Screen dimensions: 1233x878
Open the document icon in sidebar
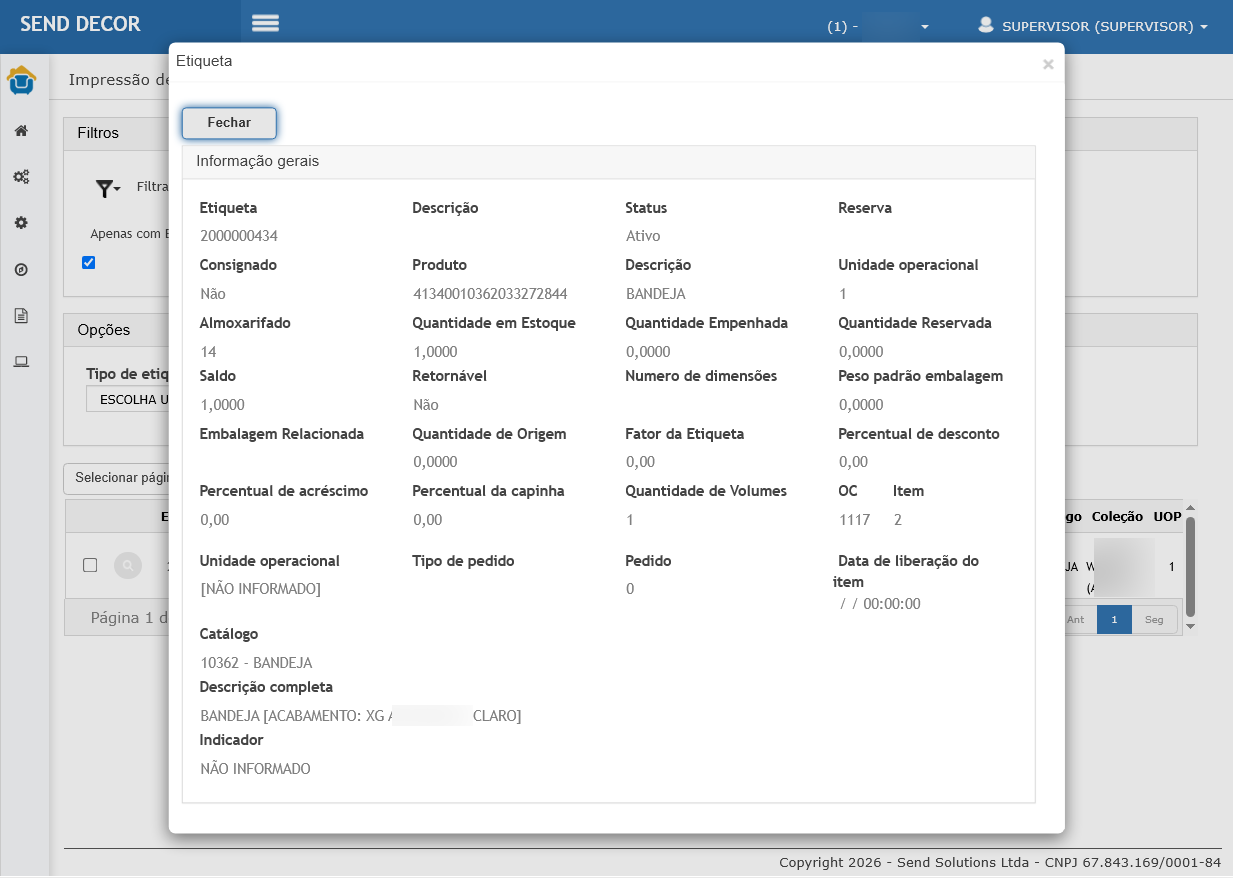point(21,315)
